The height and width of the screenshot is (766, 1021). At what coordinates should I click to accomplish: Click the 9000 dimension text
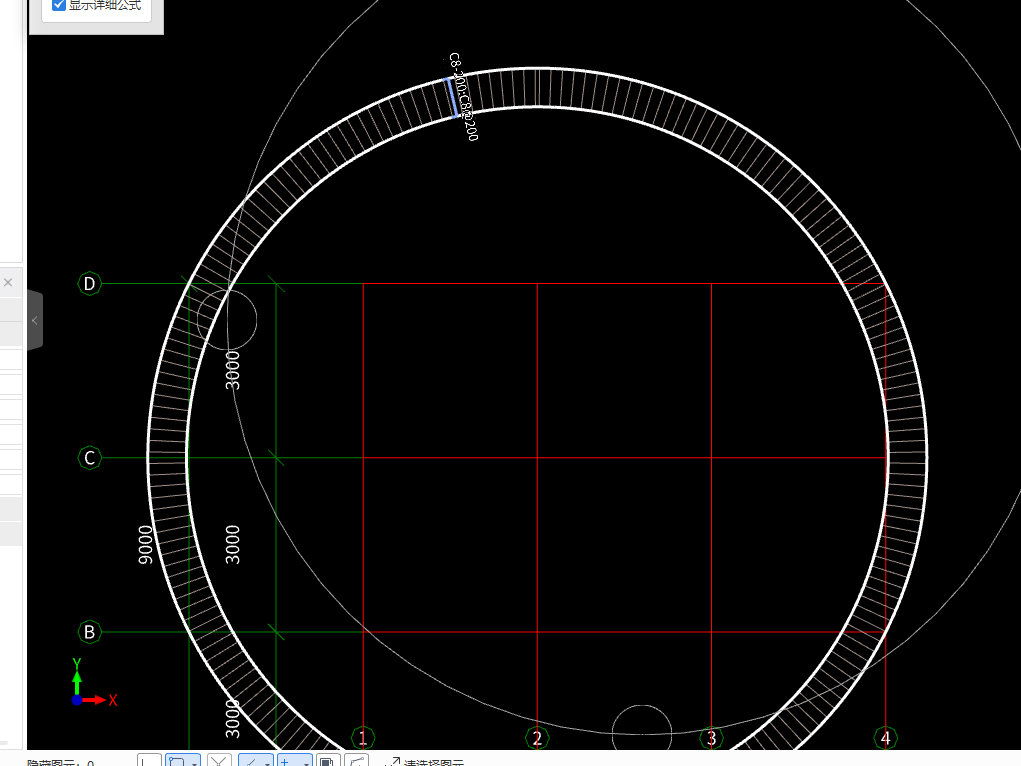[146, 545]
